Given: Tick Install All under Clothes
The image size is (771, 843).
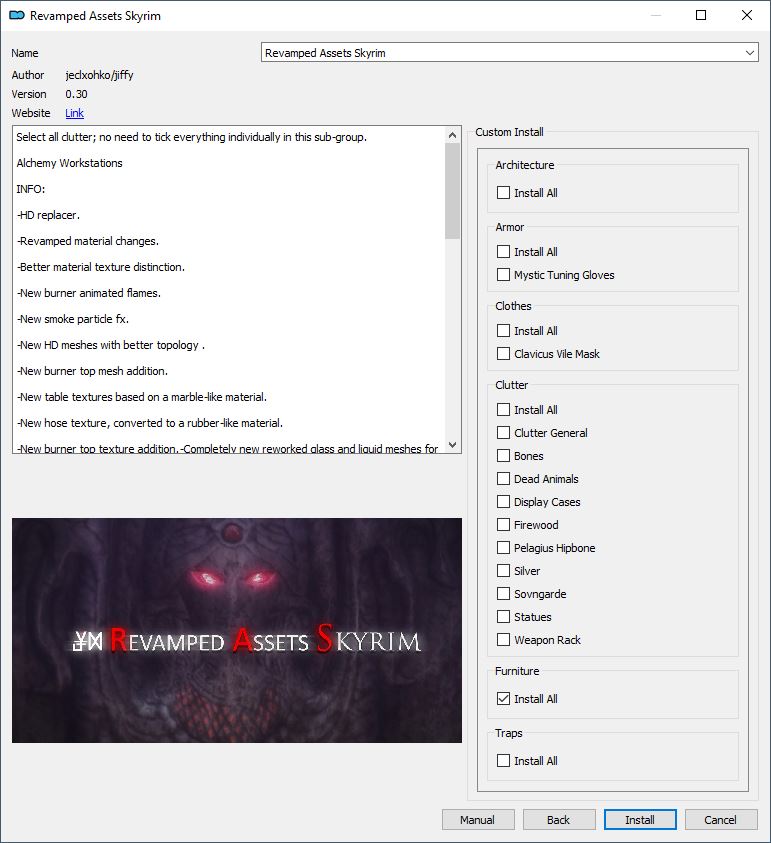Looking at the screenshot, I should coord(503,331).
